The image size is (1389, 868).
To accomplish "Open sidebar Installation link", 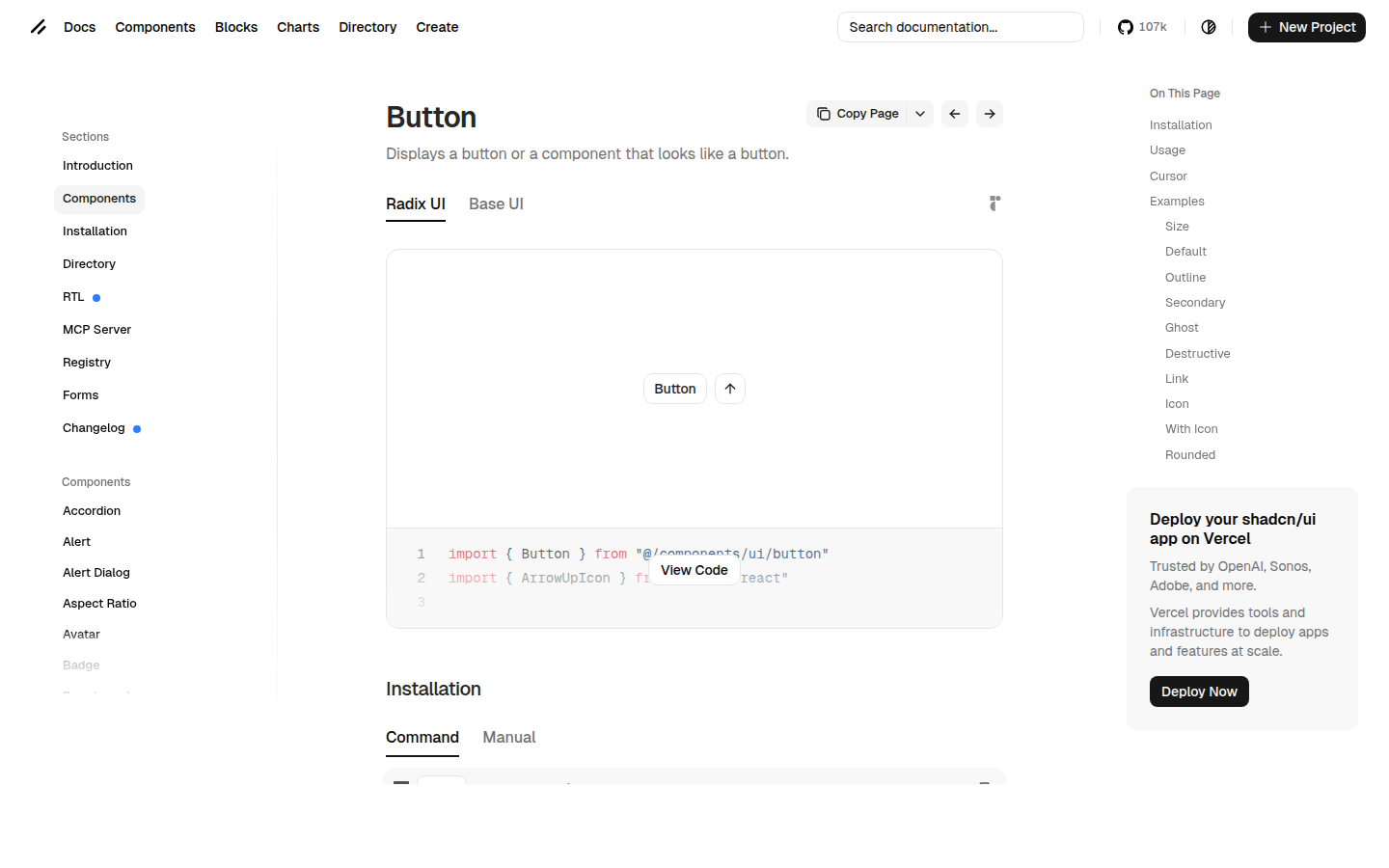I will [x=95, y=231].
